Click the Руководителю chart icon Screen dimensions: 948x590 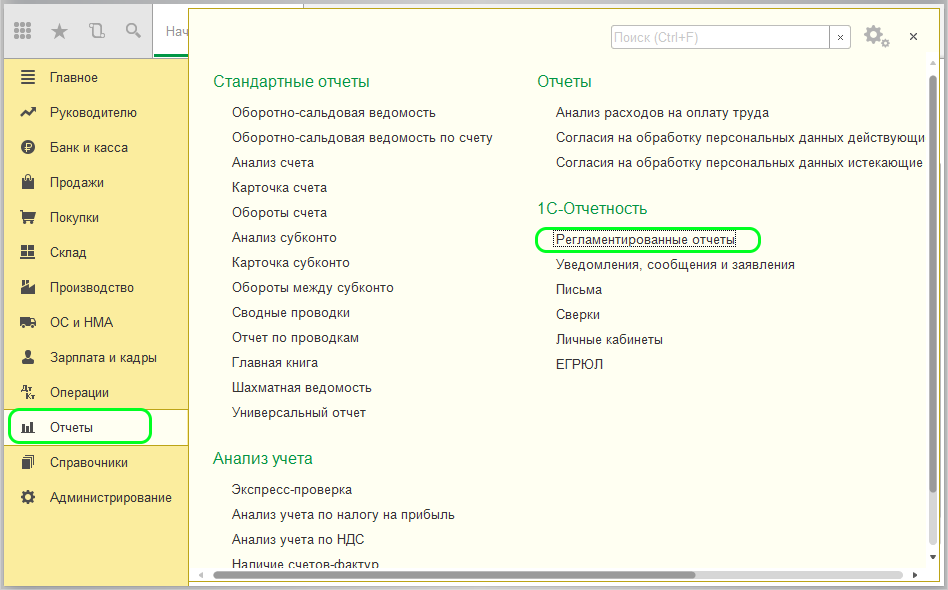[28, 112]
